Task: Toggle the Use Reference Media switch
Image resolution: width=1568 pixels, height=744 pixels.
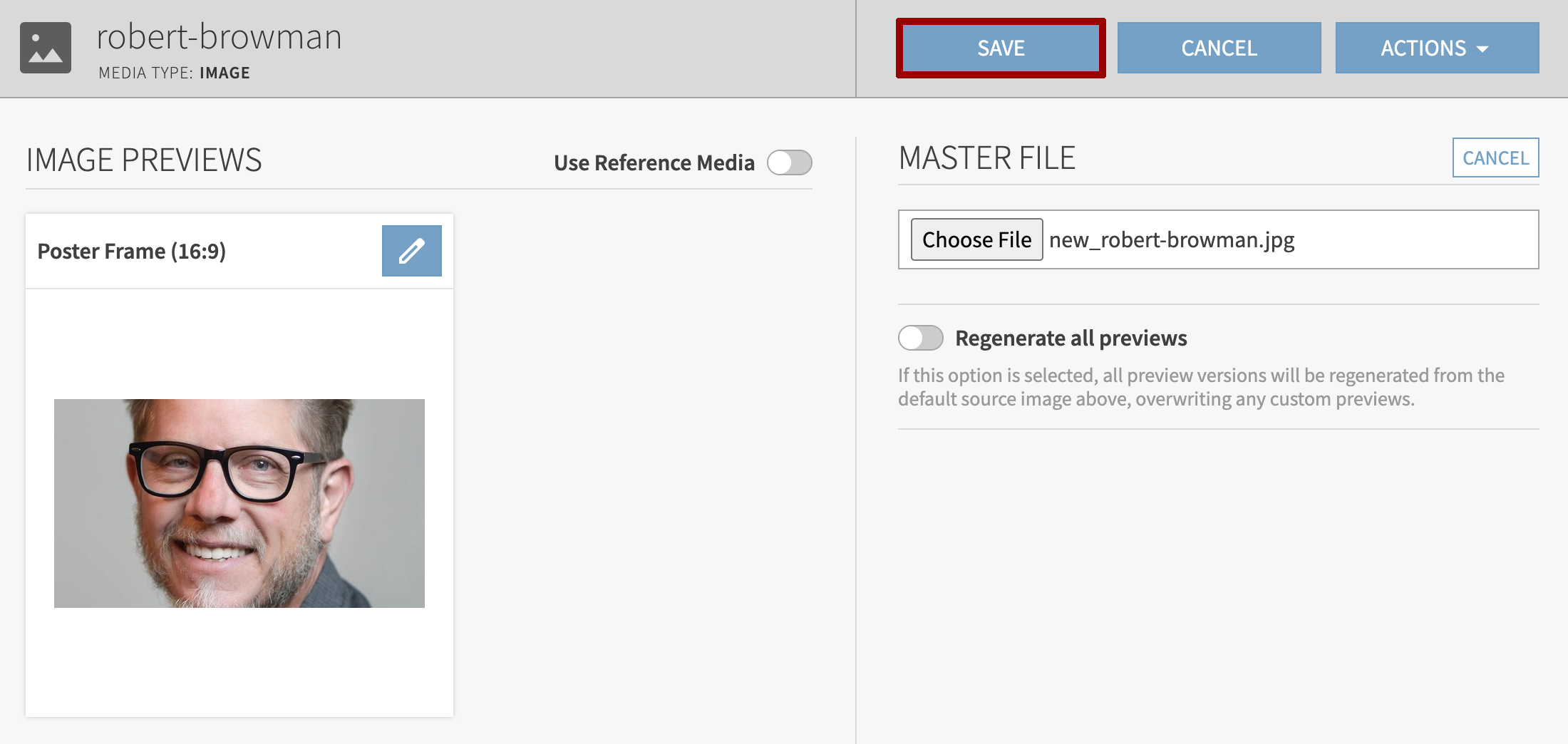Action: 789,162
